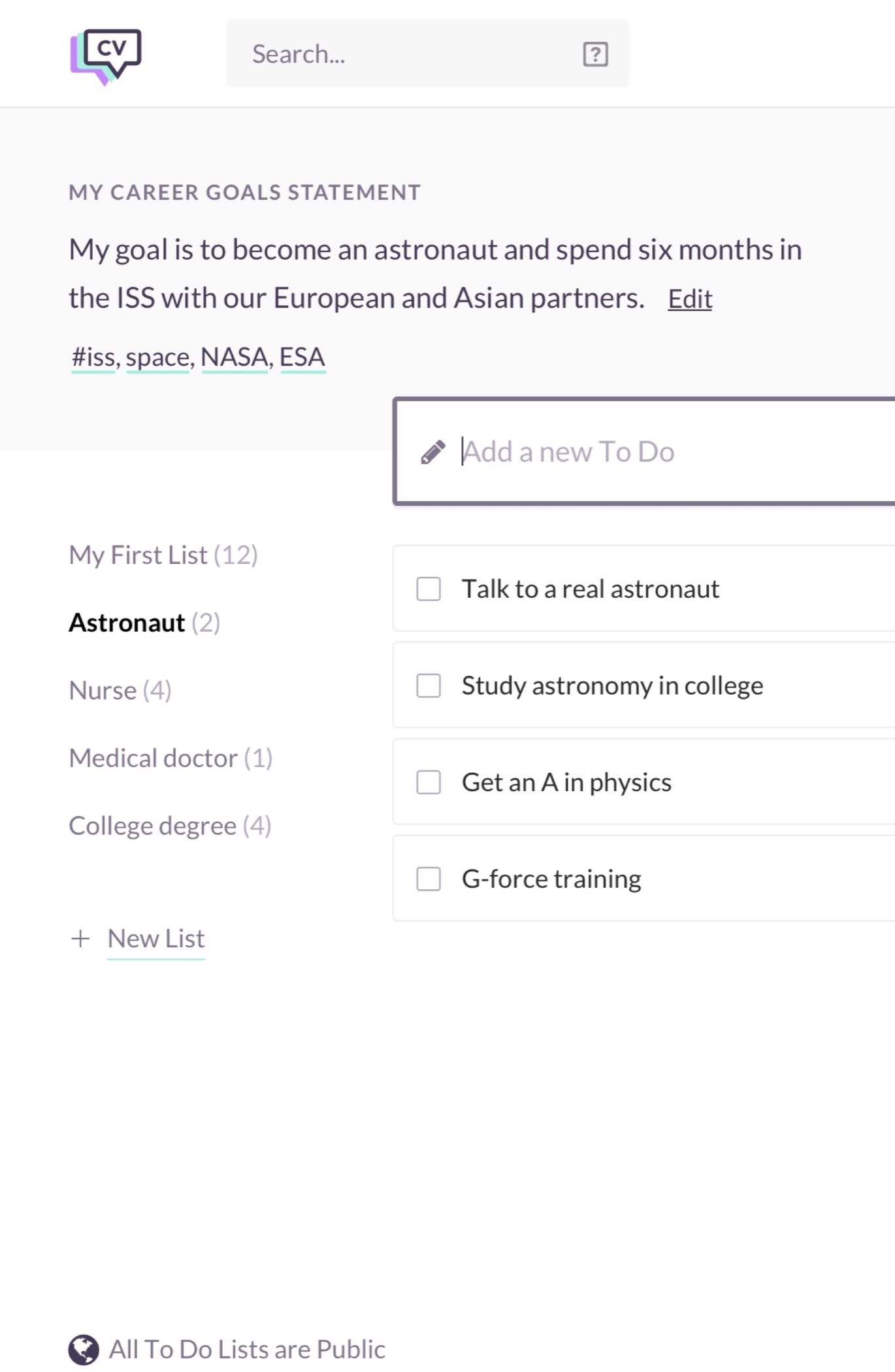The image size is (895, 1372).
Task: Switch to the Nurse list
Action: point(120,691)
